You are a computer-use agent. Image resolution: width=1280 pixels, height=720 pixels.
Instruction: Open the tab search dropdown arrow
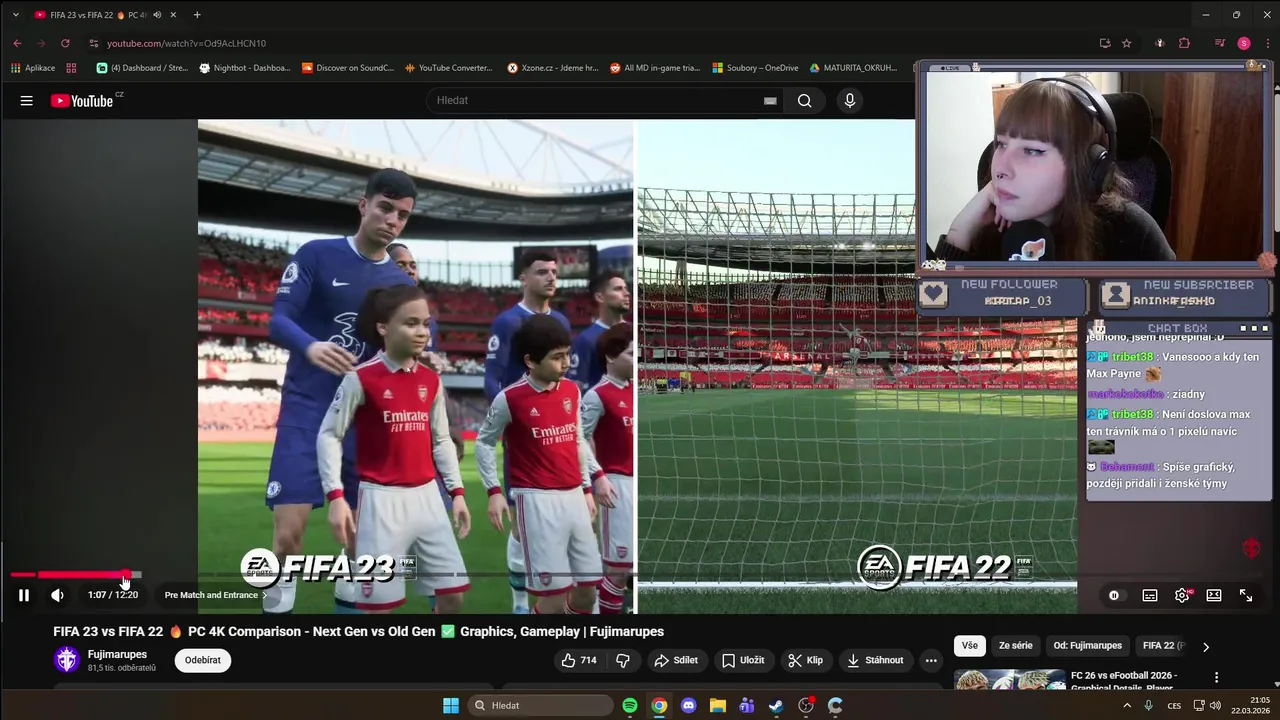[x=15, y=15]
